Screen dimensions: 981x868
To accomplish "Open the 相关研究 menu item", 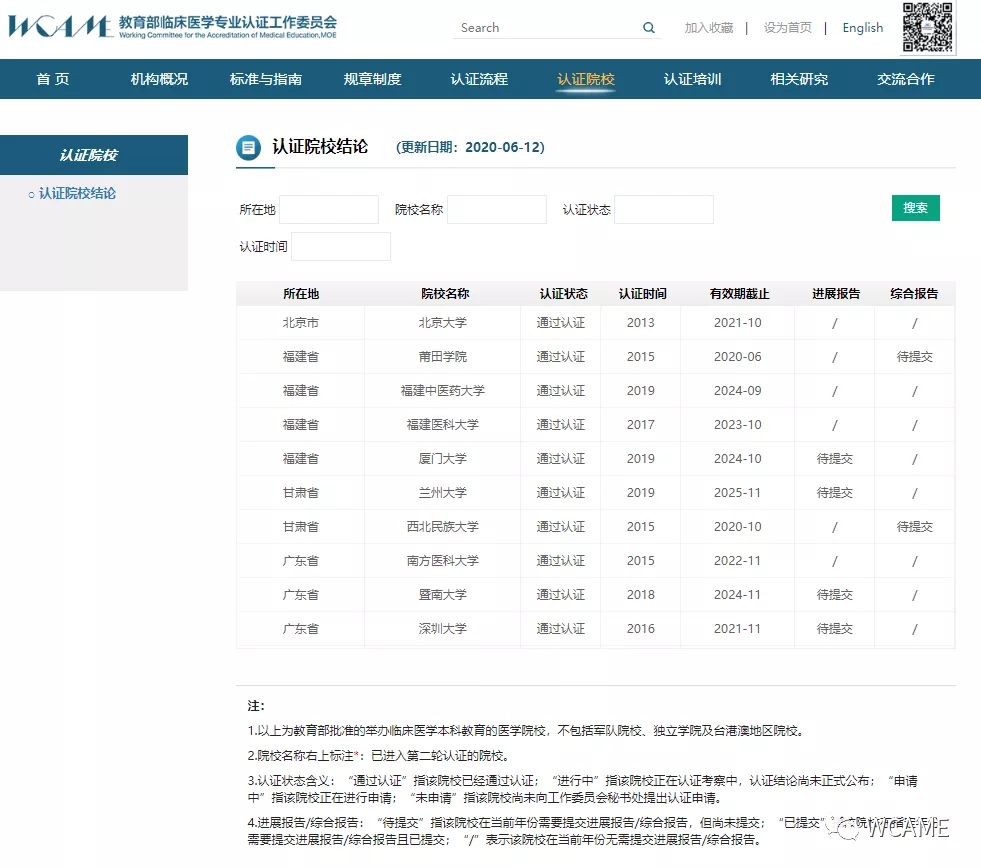I will click(799, 79).
